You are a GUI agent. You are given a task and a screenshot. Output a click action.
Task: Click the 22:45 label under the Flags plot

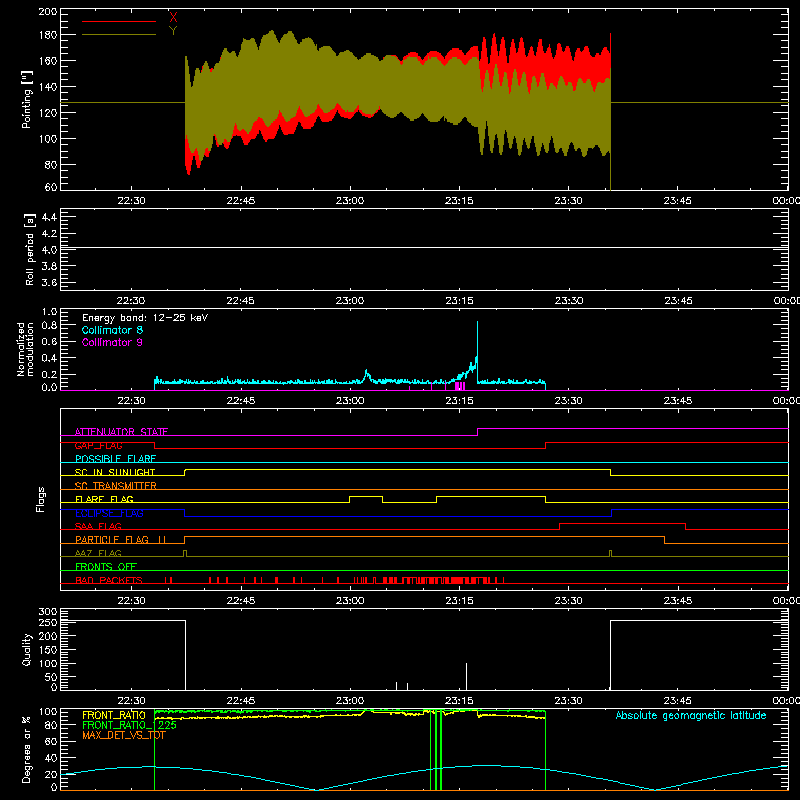[x=240, y=601]
